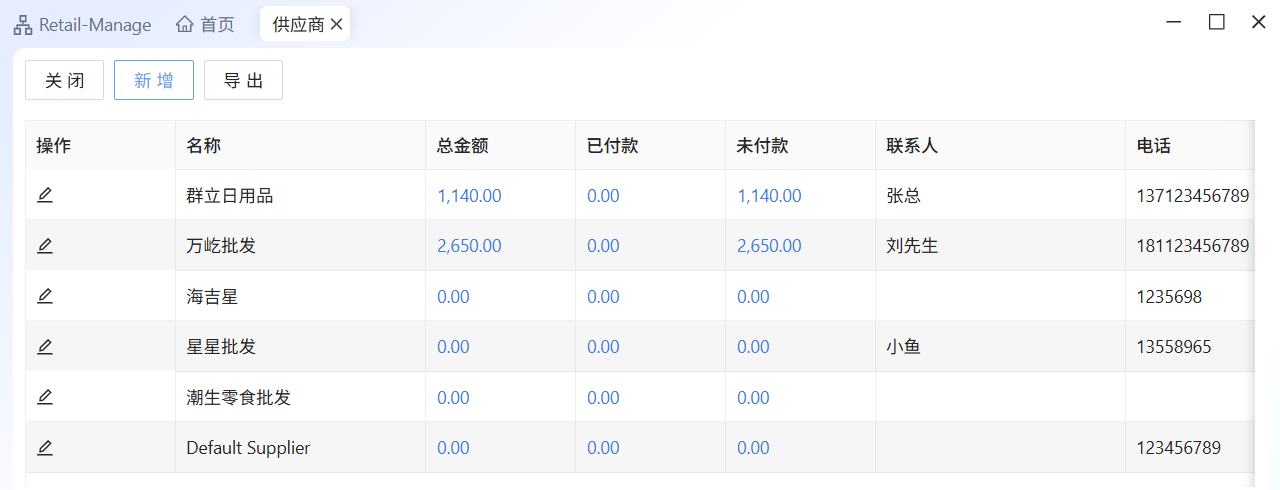The height and width of the screenshot is (490, 1280).
Task: Close the 供应商 tab
Action: click(x=337, y=25)
